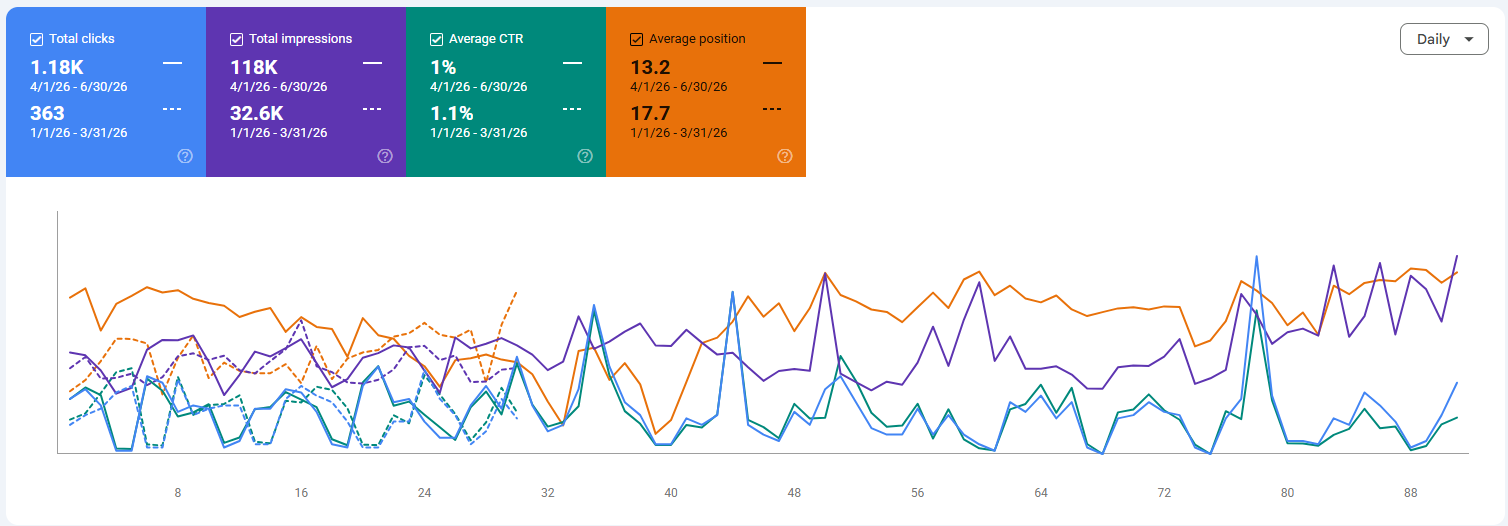Click the Total impressions card label
This screenshot has width=1508, height=526.
[x=301, y=39]
